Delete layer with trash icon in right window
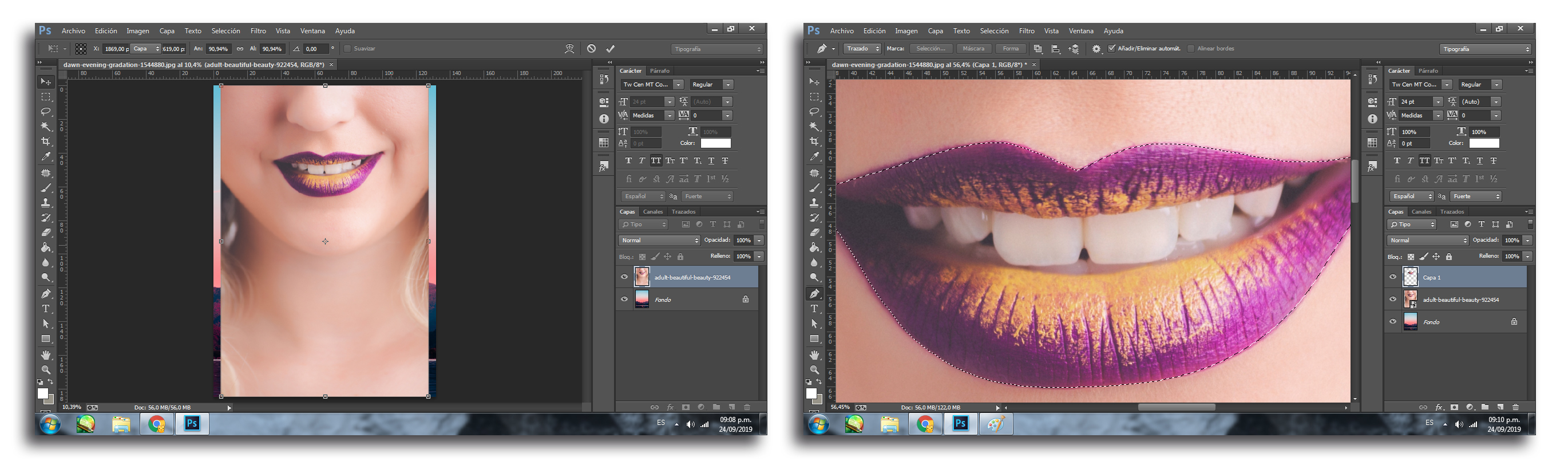Viewport: 1568px width, 465px height. coord(1516,407)
